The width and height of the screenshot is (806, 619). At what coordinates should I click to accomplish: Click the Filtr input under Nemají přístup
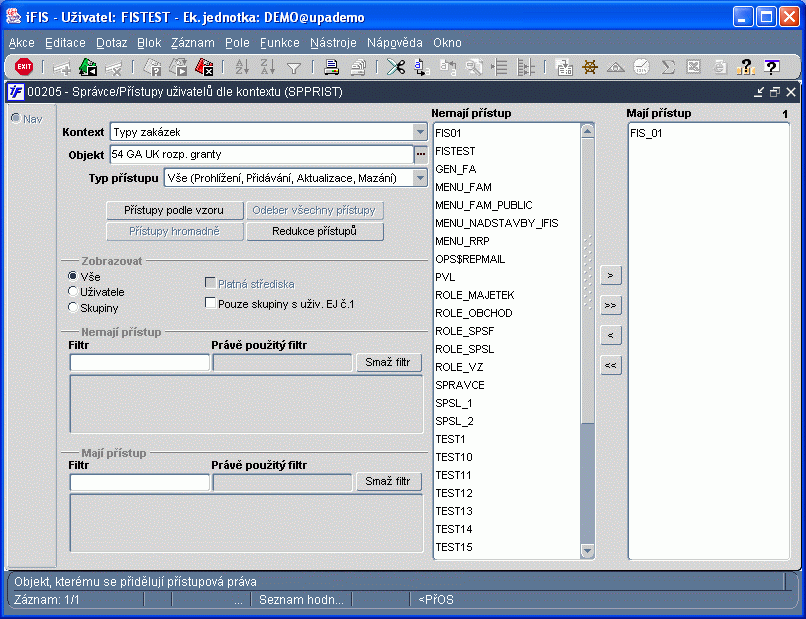[x=140, y=362]
